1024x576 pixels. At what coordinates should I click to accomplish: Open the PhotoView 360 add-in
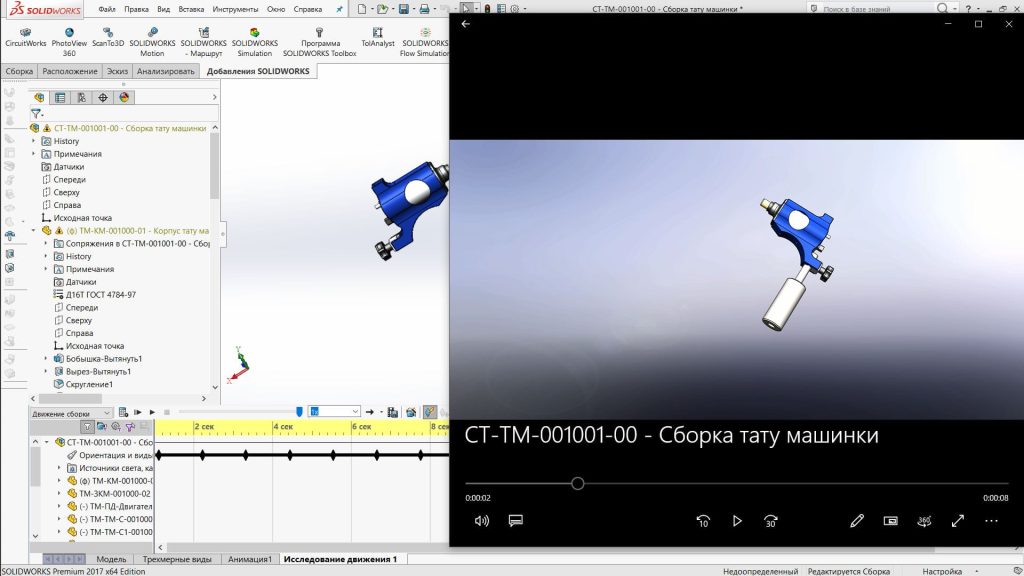coord(69,42)
